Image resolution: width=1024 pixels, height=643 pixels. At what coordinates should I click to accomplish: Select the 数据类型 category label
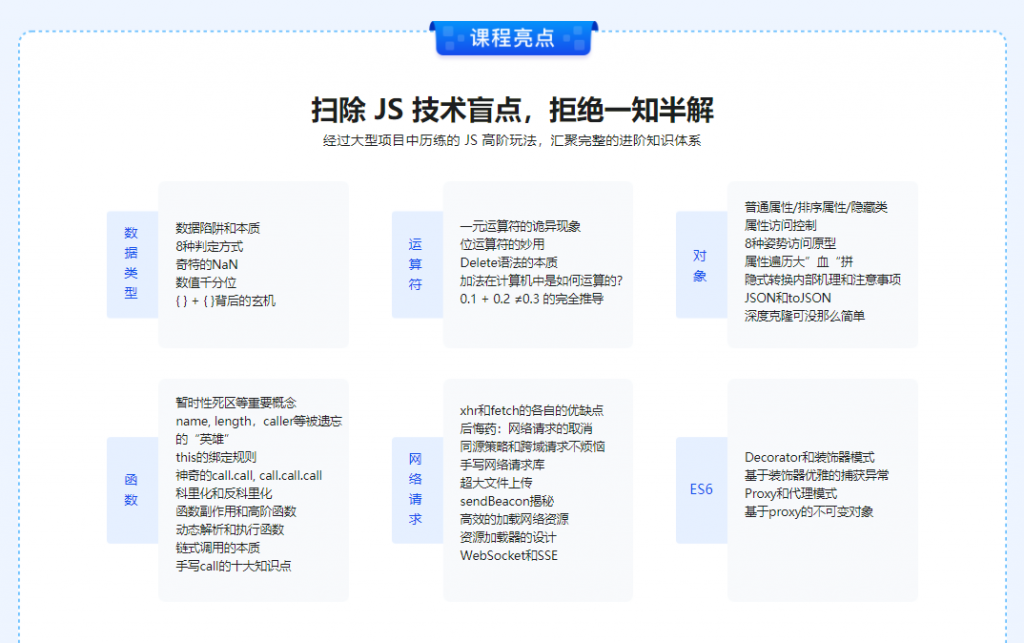[131, 264]
